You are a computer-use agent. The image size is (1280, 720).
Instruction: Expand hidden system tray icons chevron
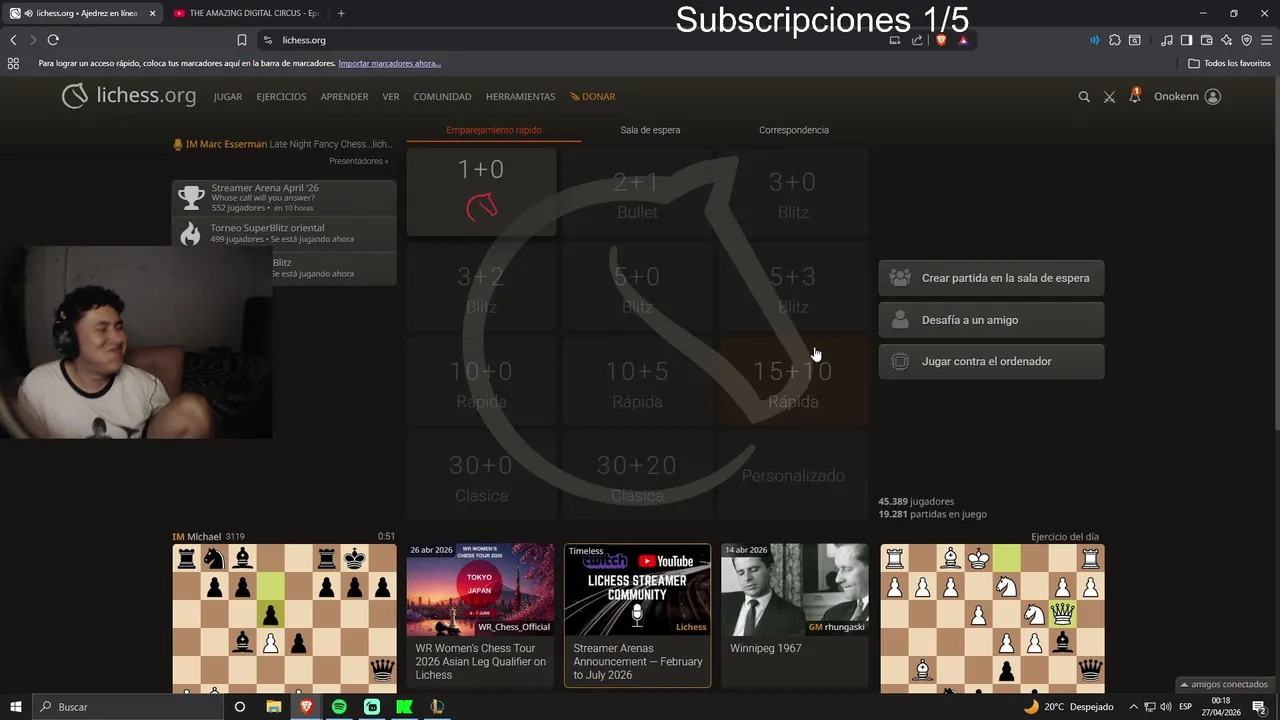point(1133,706)
